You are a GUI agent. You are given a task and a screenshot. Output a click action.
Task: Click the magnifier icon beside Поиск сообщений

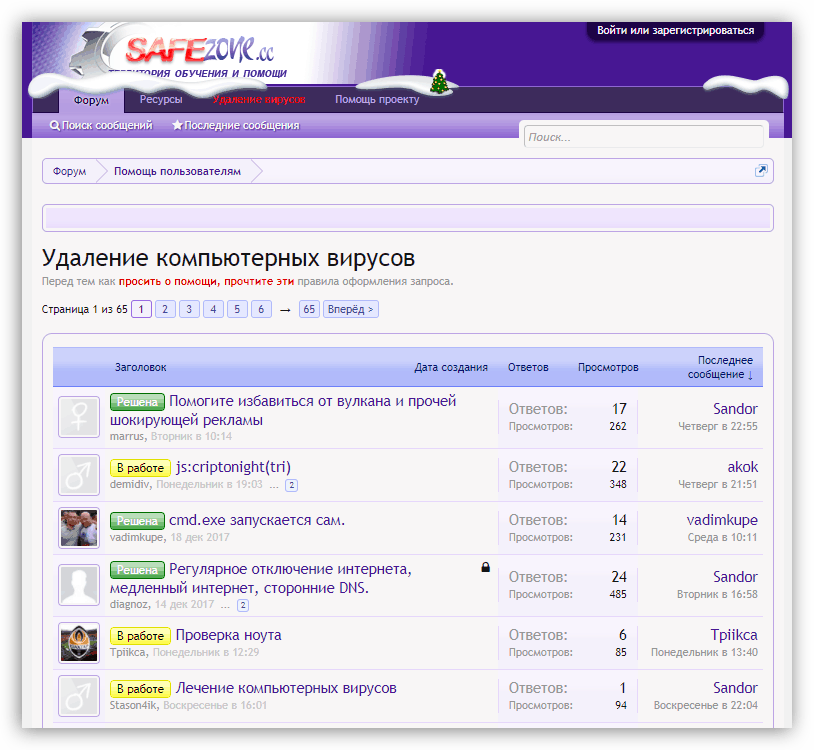[x=54, y=126]
